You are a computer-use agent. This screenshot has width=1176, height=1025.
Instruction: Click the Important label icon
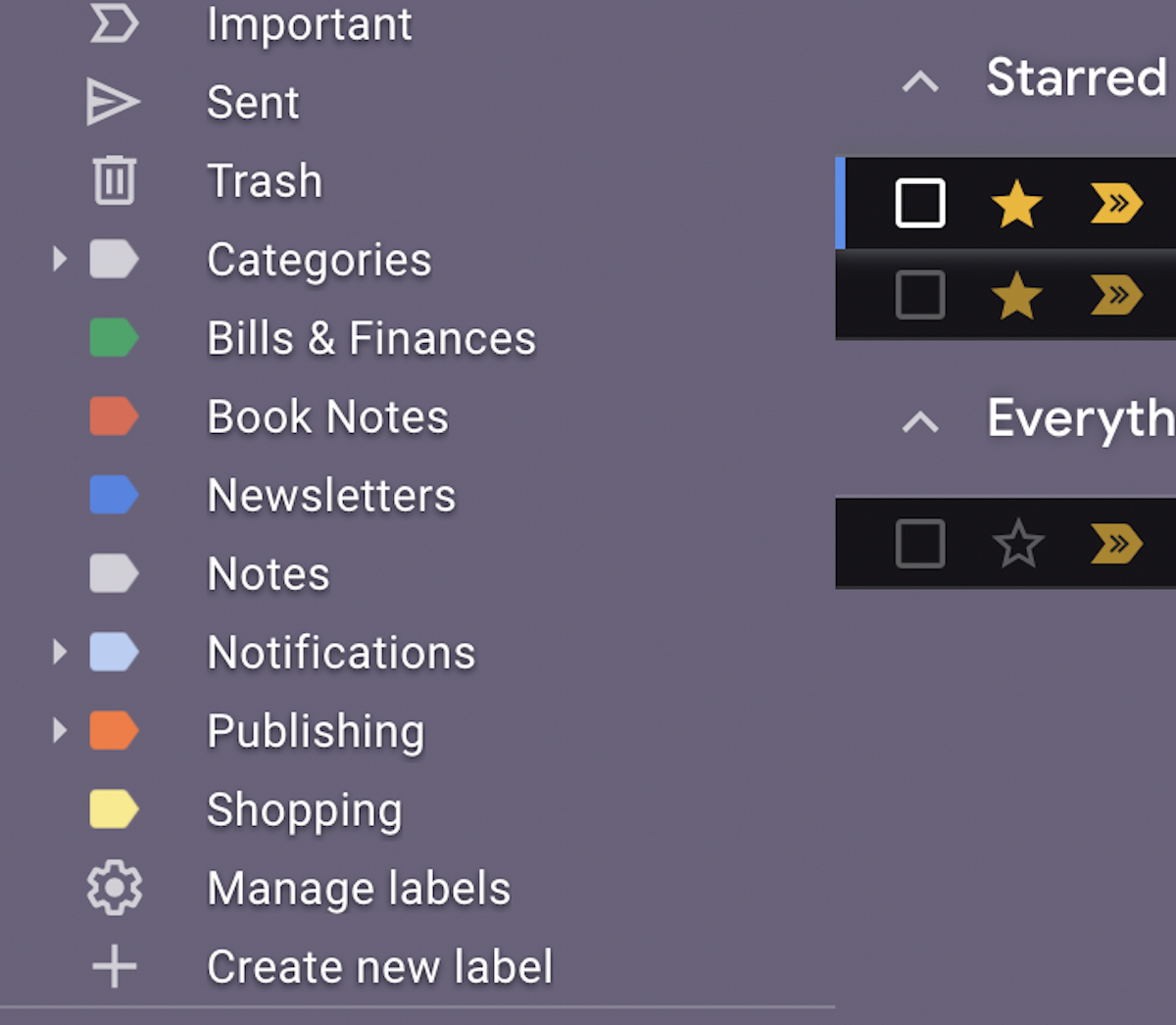[x=114, y=24]
